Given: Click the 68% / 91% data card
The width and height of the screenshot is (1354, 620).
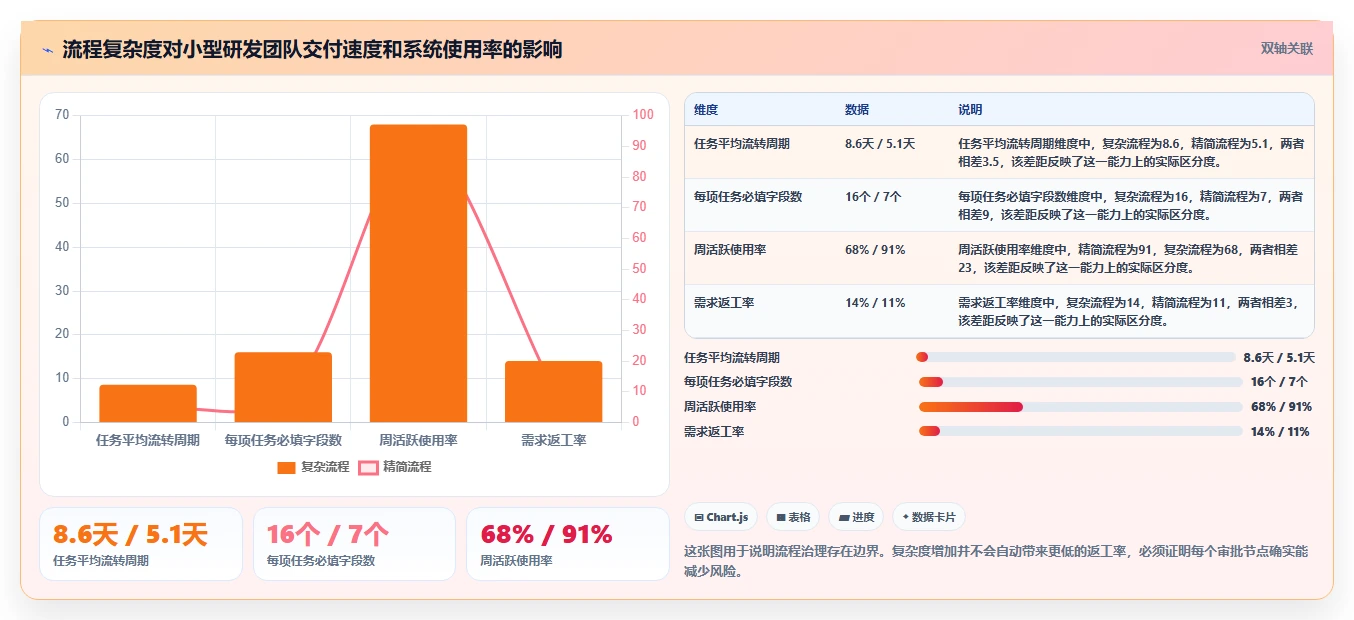Looking at the screenshot, I should 568,544.
